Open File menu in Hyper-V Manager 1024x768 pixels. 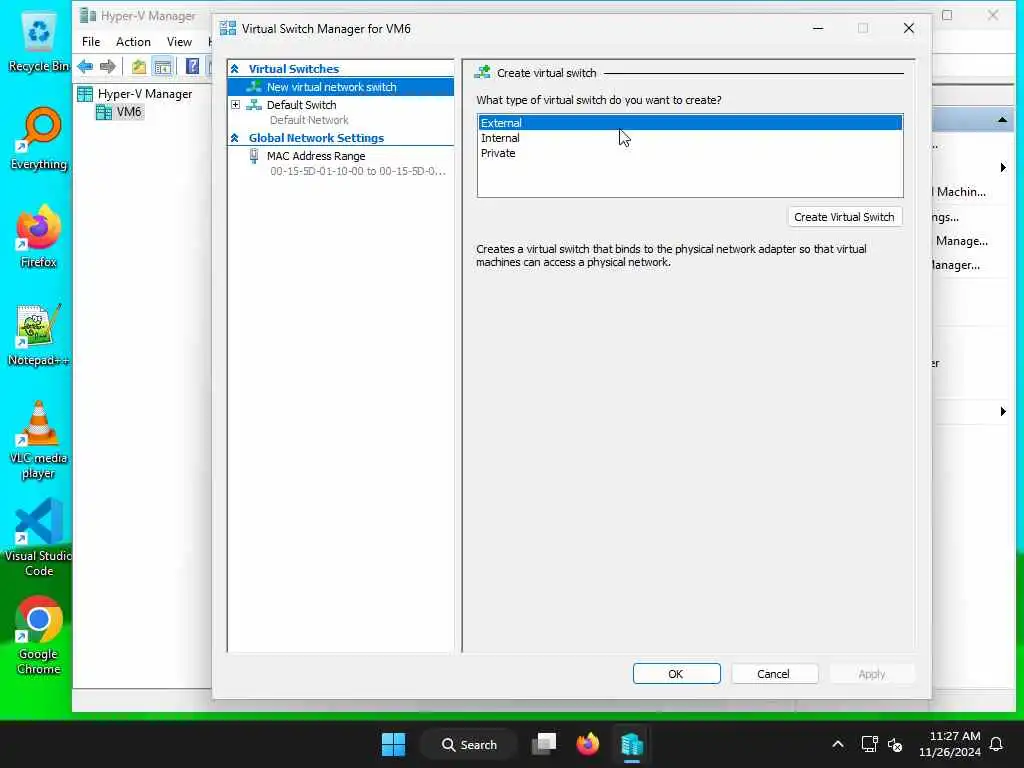(x=91, y=42)
